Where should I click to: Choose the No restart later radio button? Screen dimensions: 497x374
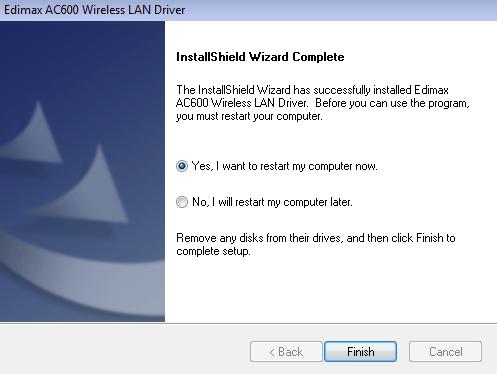pyautogui.click(x=182, y=202)
